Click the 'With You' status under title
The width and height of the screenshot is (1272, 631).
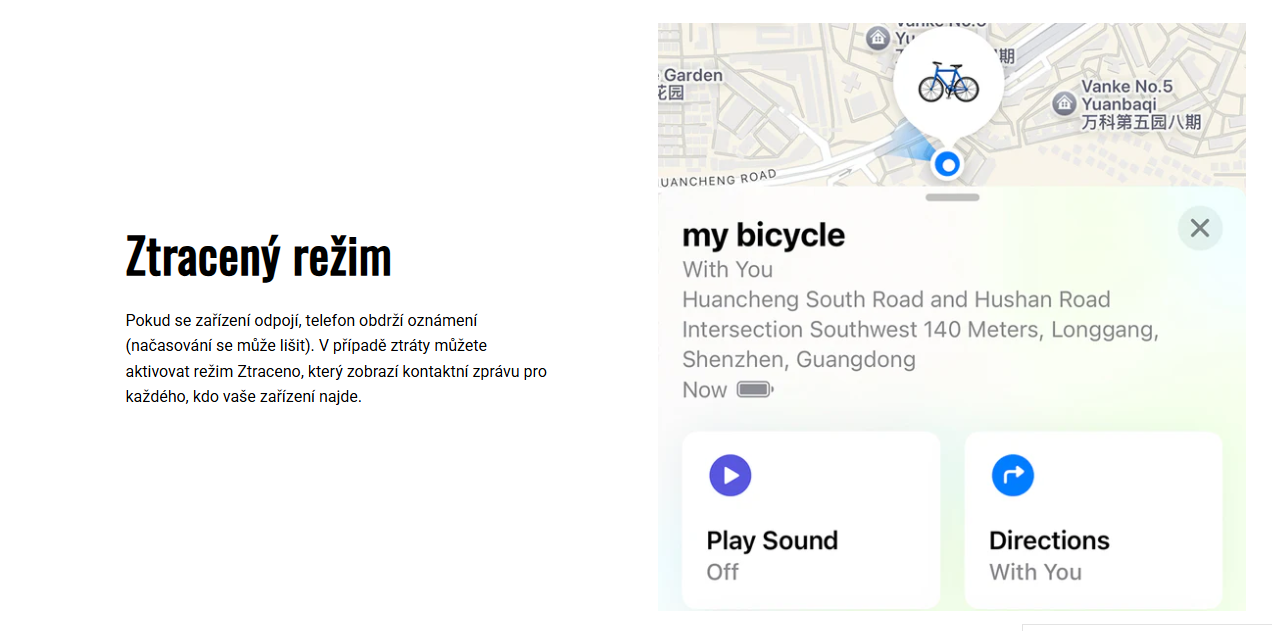(727, 270)
